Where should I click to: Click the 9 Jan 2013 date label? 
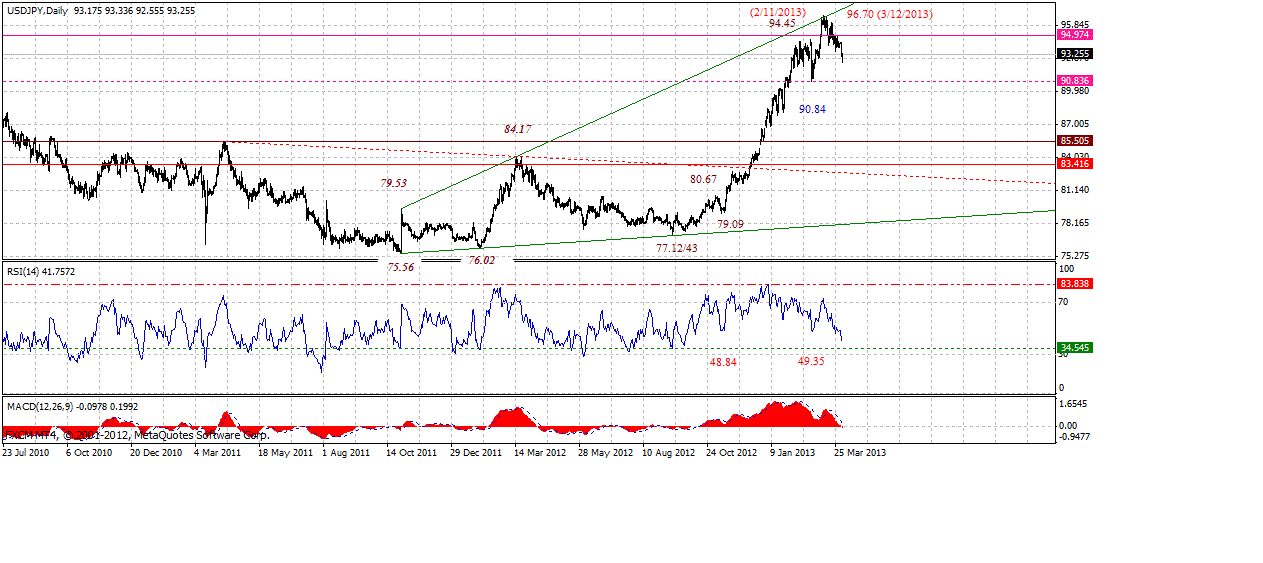click(792, 452)
